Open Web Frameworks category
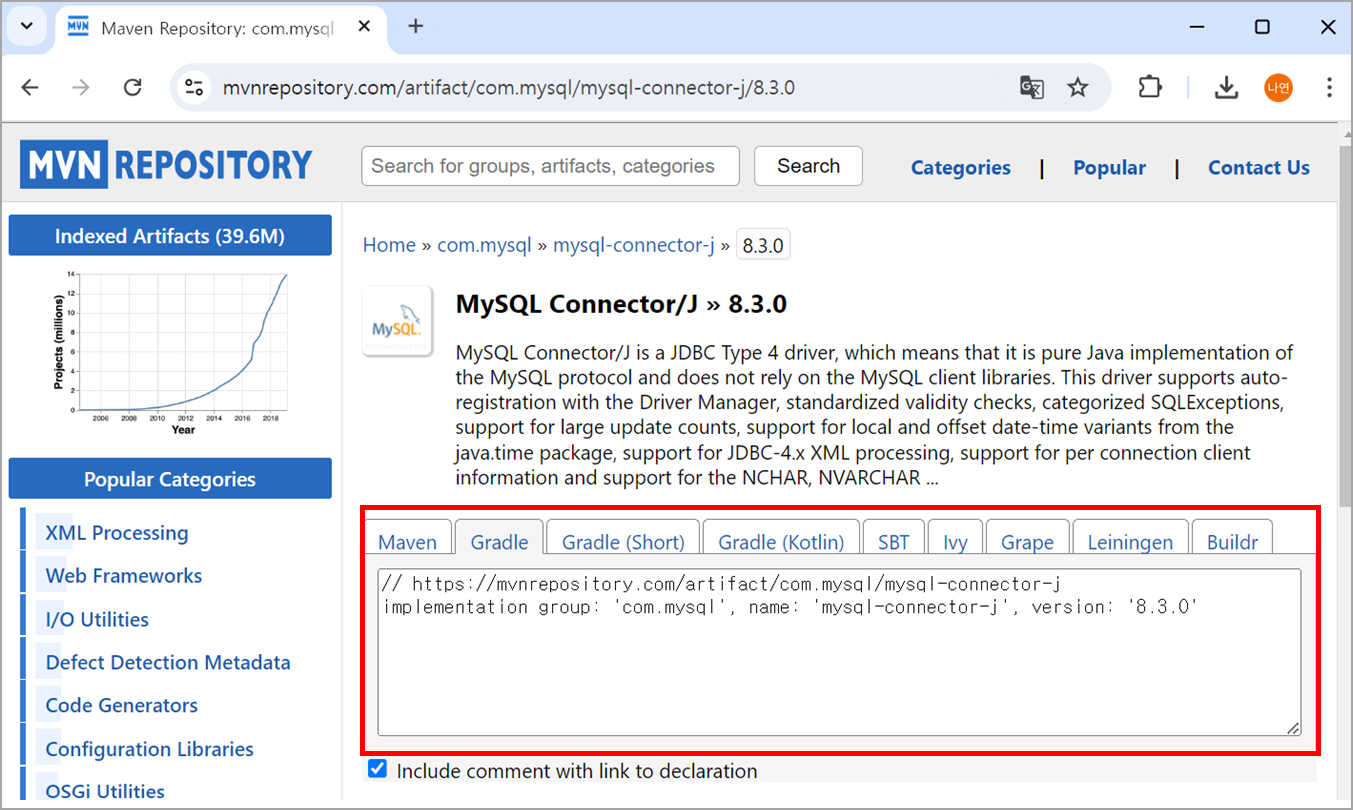The image size is (1353, 810). pyautogui.click(x=124, y=576)
